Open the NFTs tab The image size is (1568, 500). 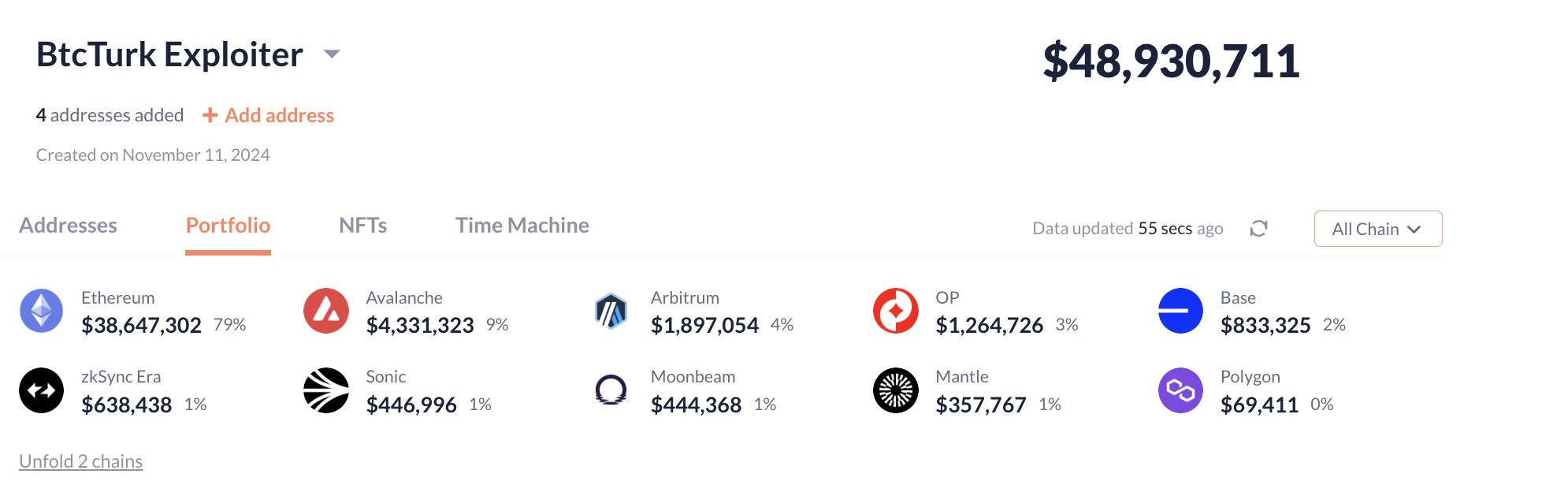pyautogui.click(x=362, y=226)
